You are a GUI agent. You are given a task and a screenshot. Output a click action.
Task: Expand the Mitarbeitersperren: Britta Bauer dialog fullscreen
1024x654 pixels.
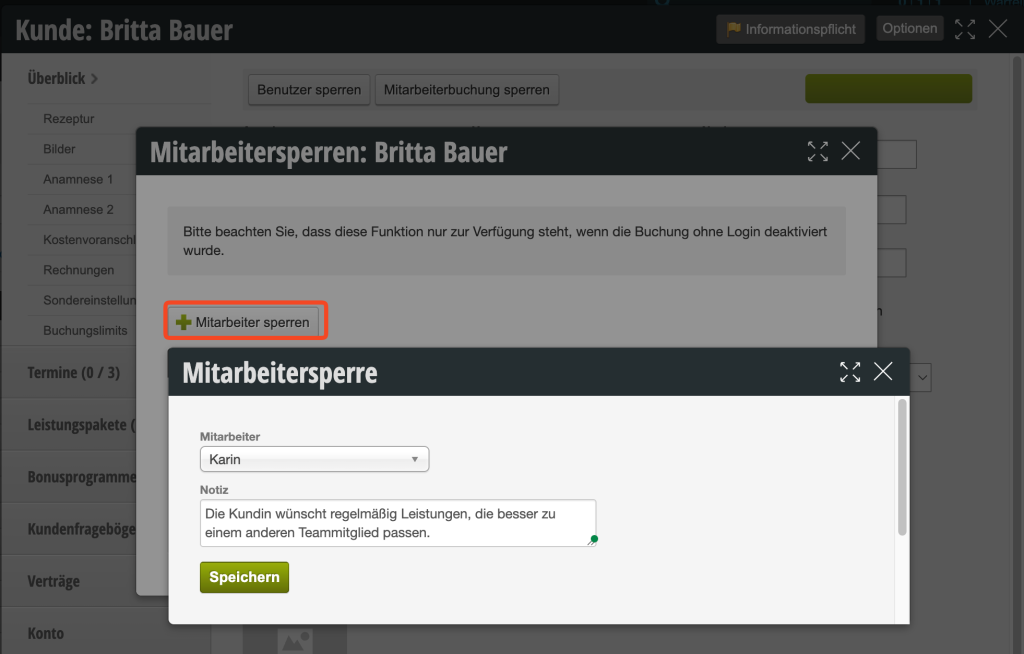click(x=818, y=151)
